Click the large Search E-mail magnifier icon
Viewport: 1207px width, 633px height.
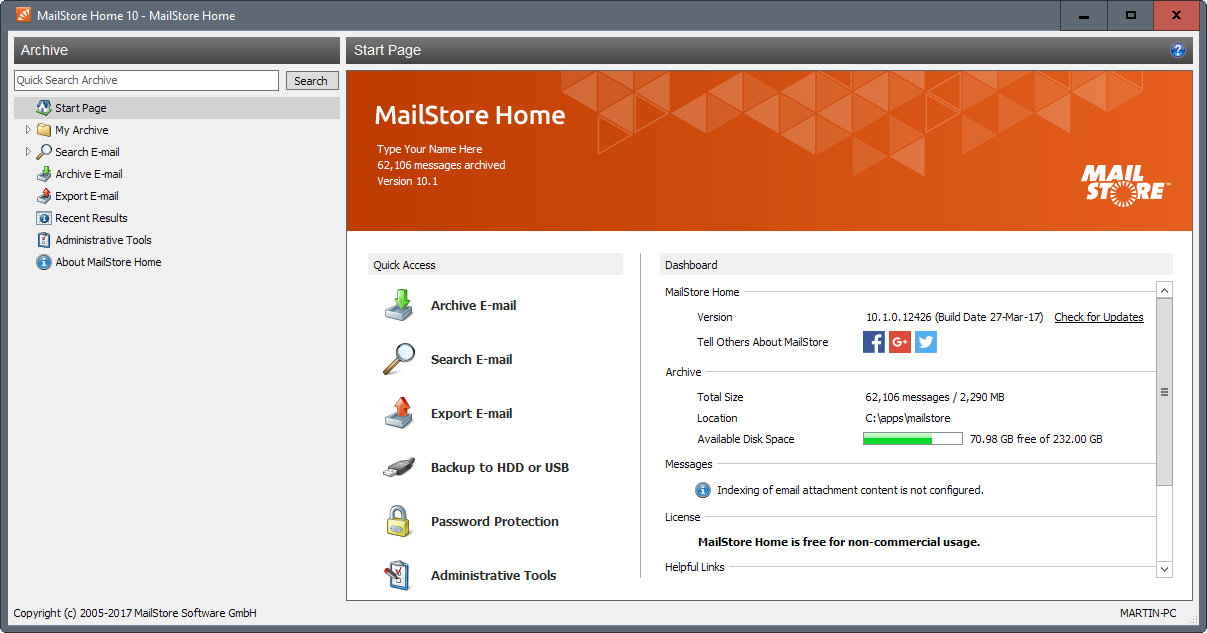click(x=399, y=359)
